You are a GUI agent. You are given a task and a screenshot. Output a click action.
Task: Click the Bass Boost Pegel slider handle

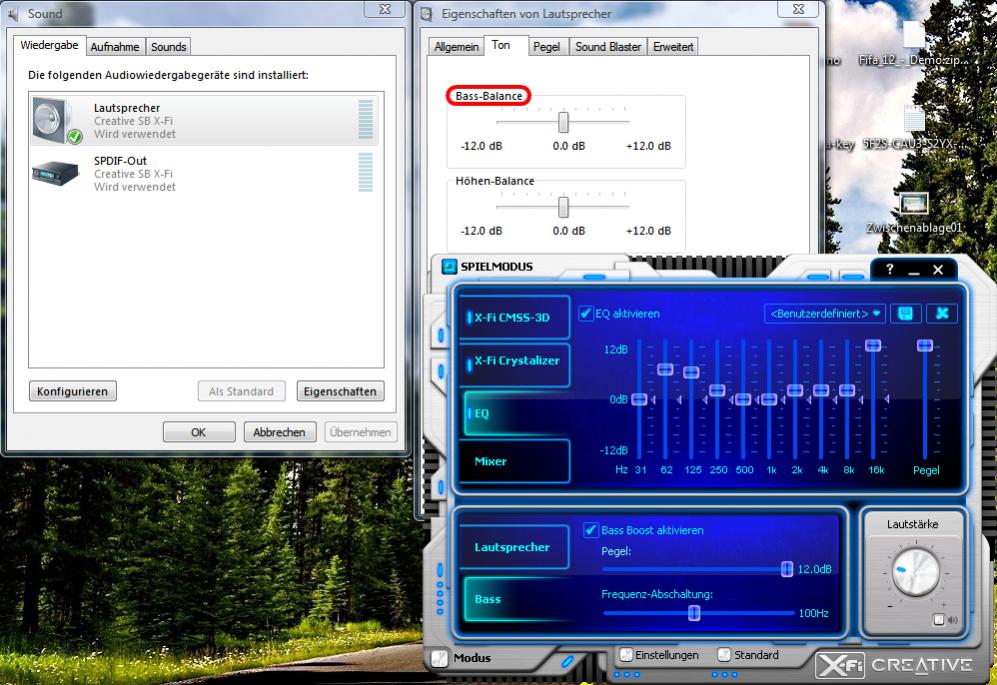pos(787,569)
